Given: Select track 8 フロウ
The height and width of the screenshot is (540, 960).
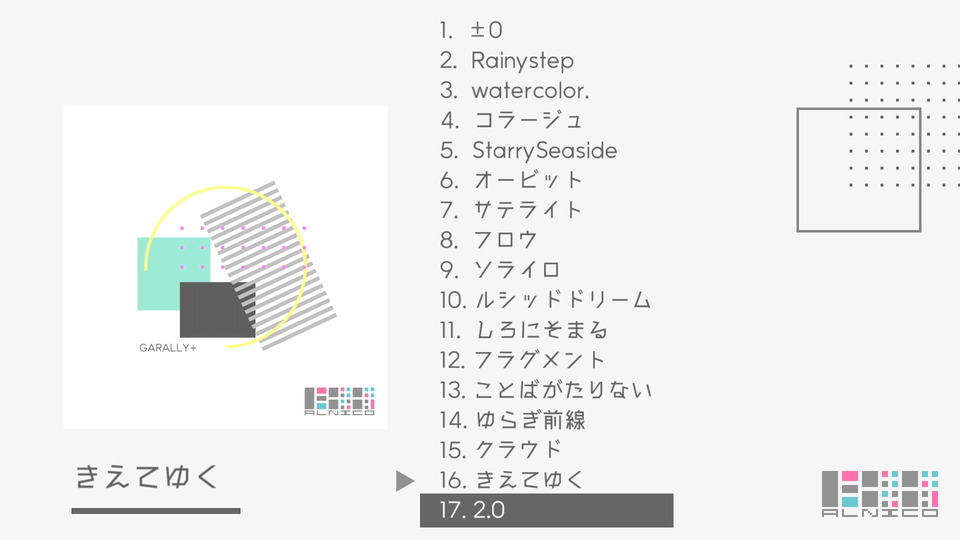Looking at the screenshot, I should pos(489,240).
